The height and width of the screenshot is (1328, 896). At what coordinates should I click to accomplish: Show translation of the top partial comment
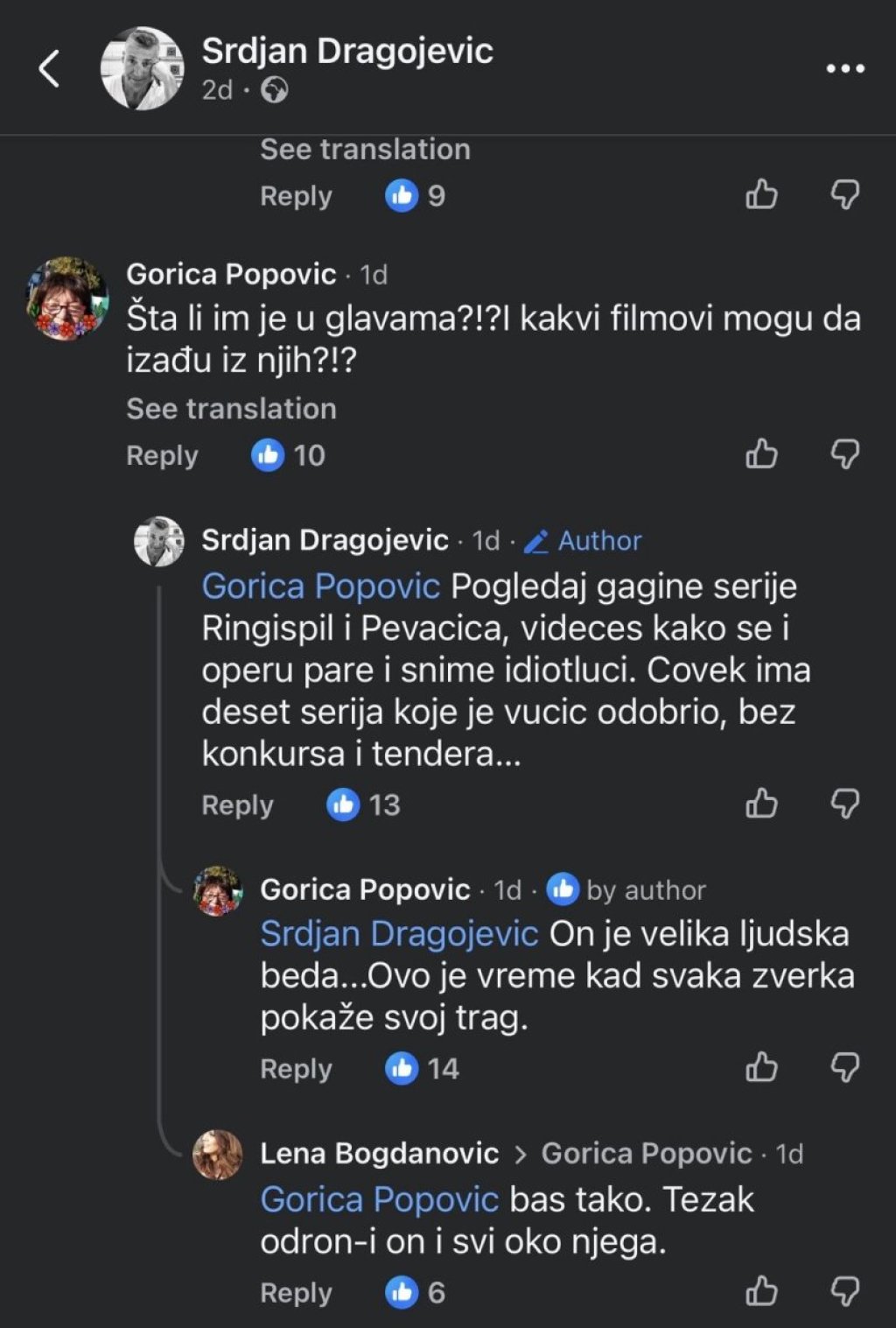(x=365, y=150)
